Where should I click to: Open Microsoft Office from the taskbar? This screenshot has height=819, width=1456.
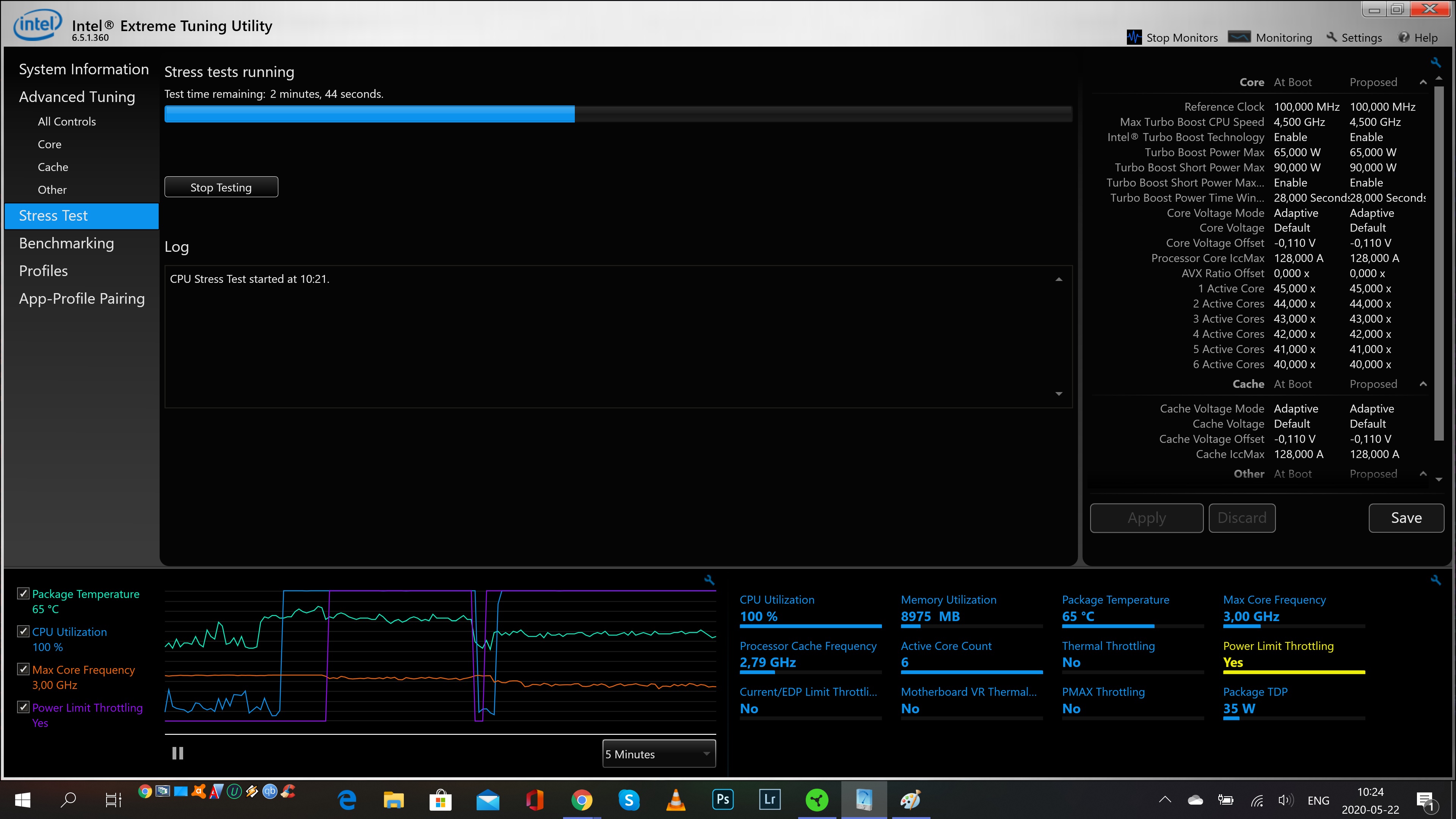coord(535,800)
